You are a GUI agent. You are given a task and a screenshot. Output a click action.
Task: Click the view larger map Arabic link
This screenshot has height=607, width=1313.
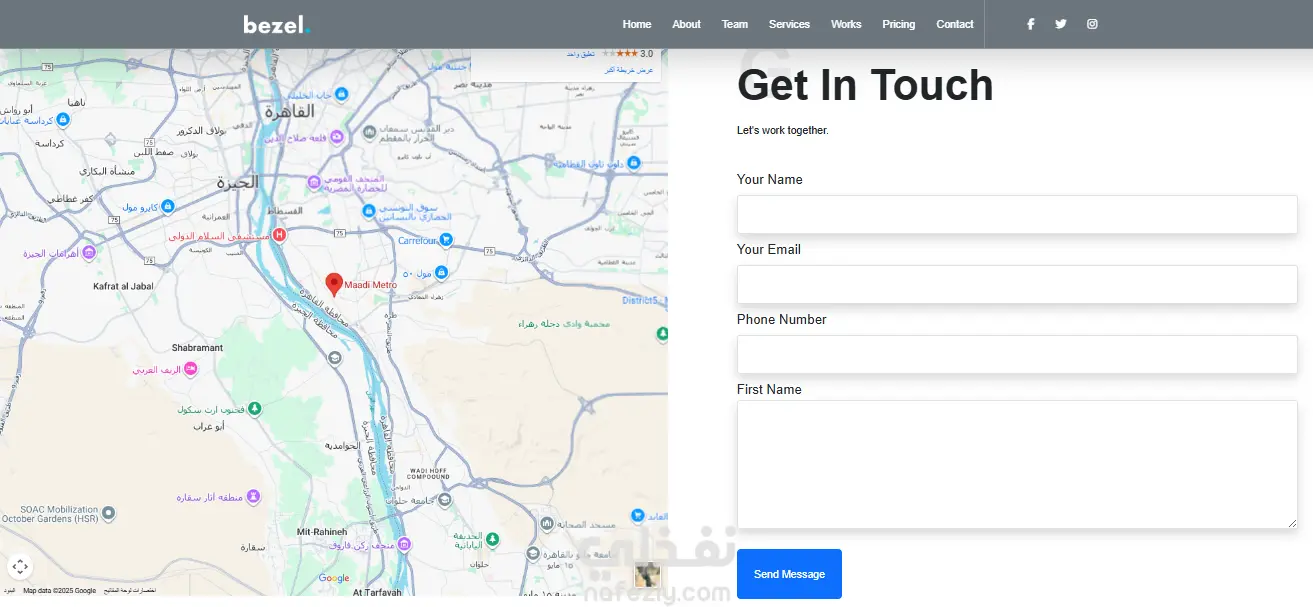pos(629,70)
